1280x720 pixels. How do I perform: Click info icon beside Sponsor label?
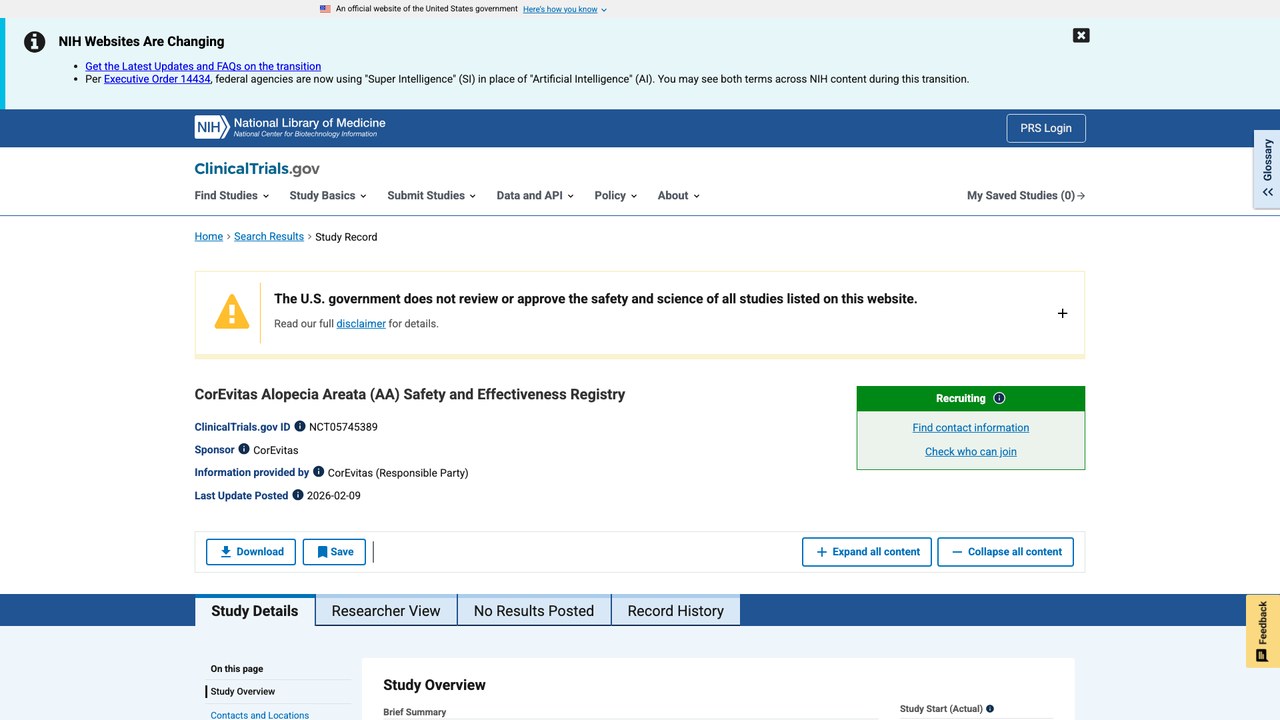(x=244, y=449)
